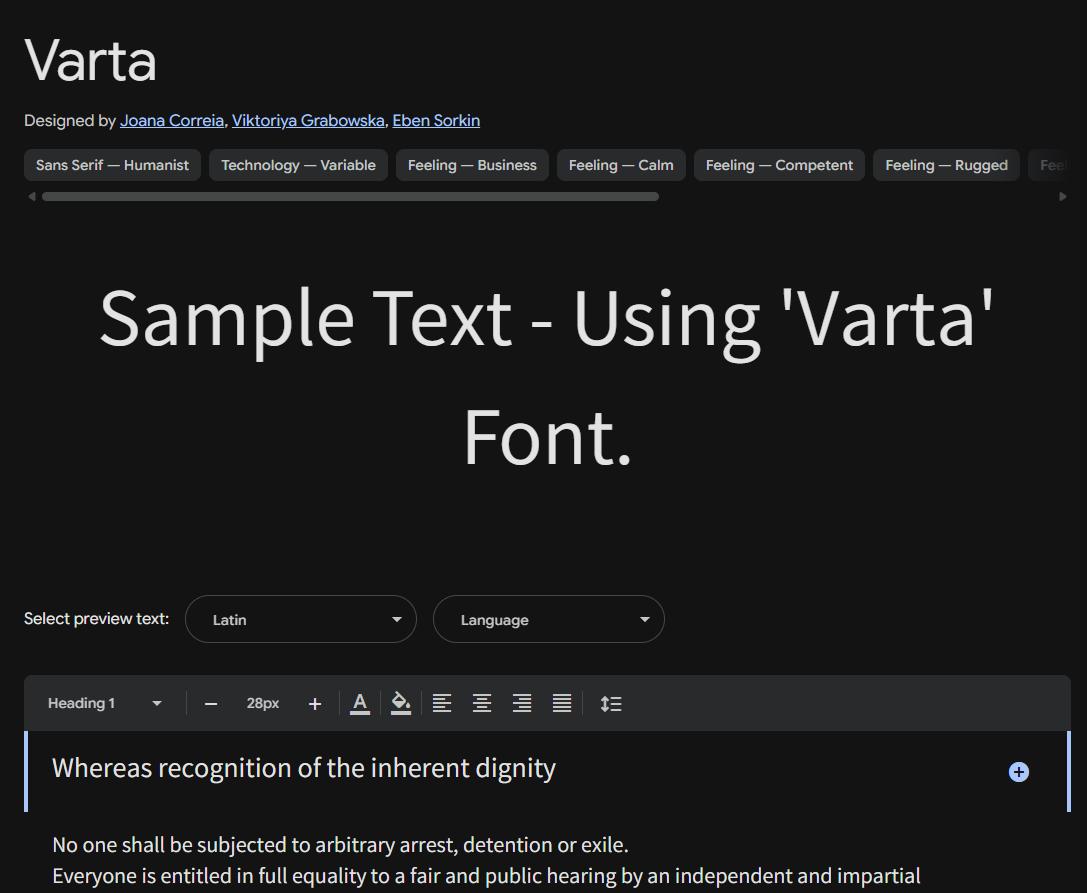The width and height of the screenshot is (1087, 893).
Task: Click the tag scrollbar left arrow
Action: click(31, 197)
